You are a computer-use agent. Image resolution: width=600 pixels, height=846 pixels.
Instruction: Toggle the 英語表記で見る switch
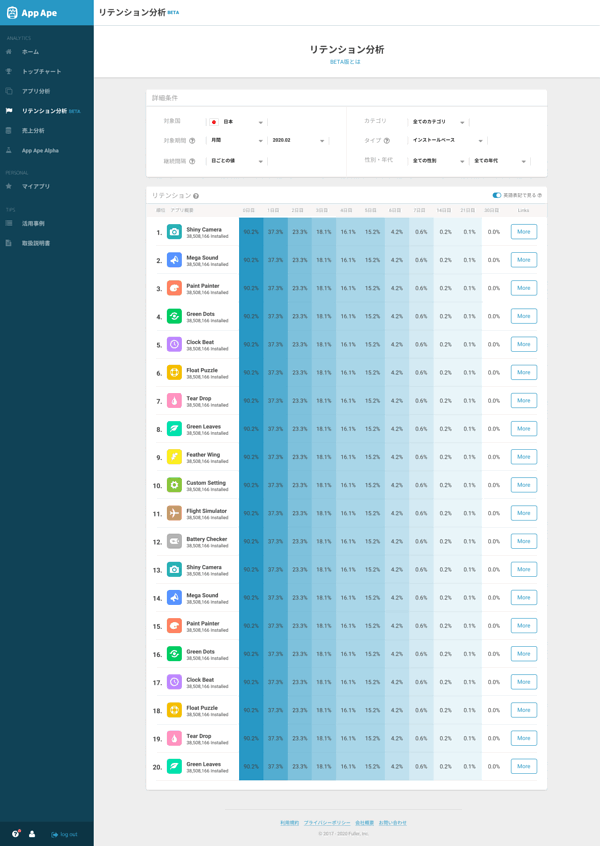tap(496, 195)
